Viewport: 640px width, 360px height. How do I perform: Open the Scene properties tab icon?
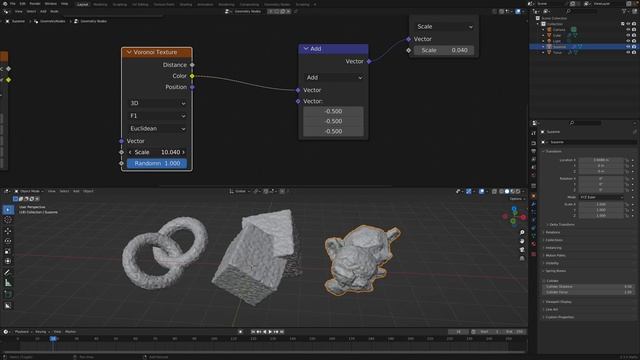coord(533,167)
